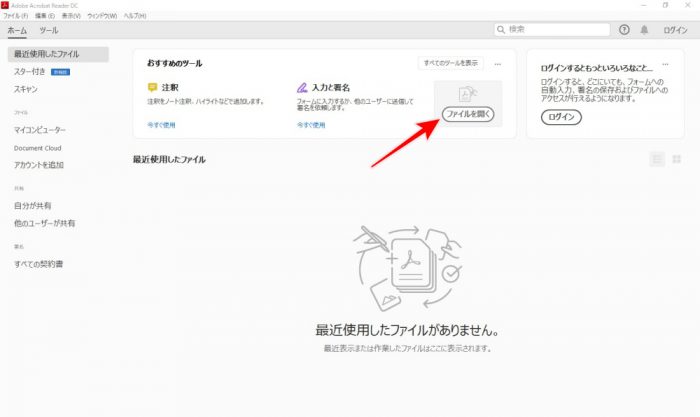Select マイコンピューター in sidebar
Image resolution: width=700 pixels, height=417 pixels.
[40, 130]
